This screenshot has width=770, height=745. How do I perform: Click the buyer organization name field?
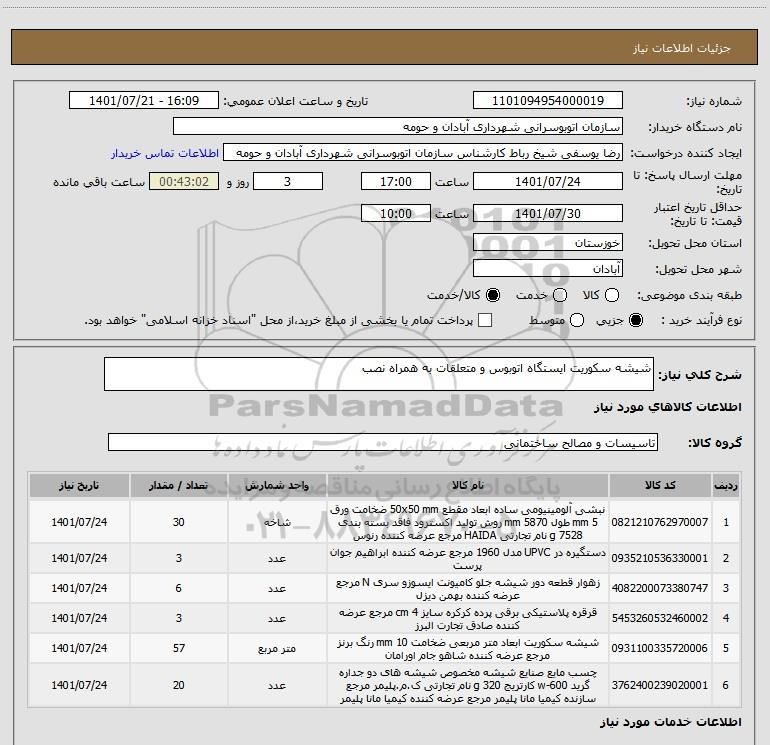pyautogui.click(x=398, y=127)
